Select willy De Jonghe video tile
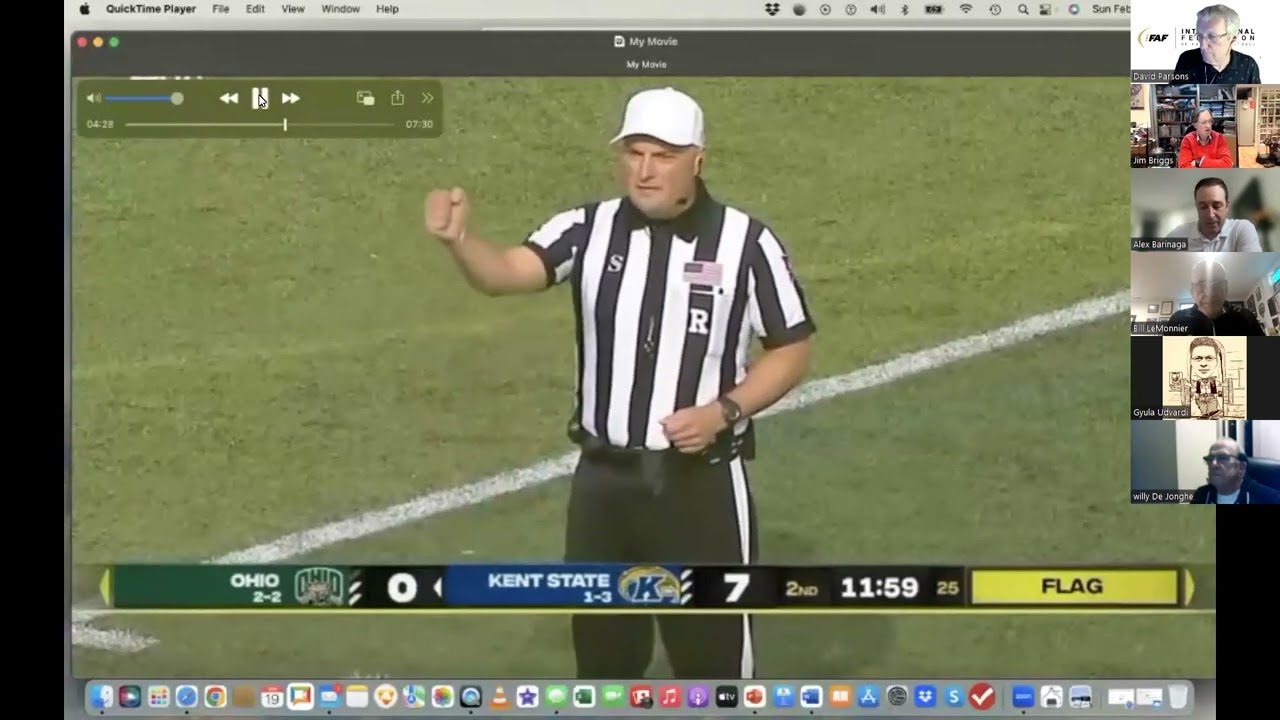 coord(1205,462)
